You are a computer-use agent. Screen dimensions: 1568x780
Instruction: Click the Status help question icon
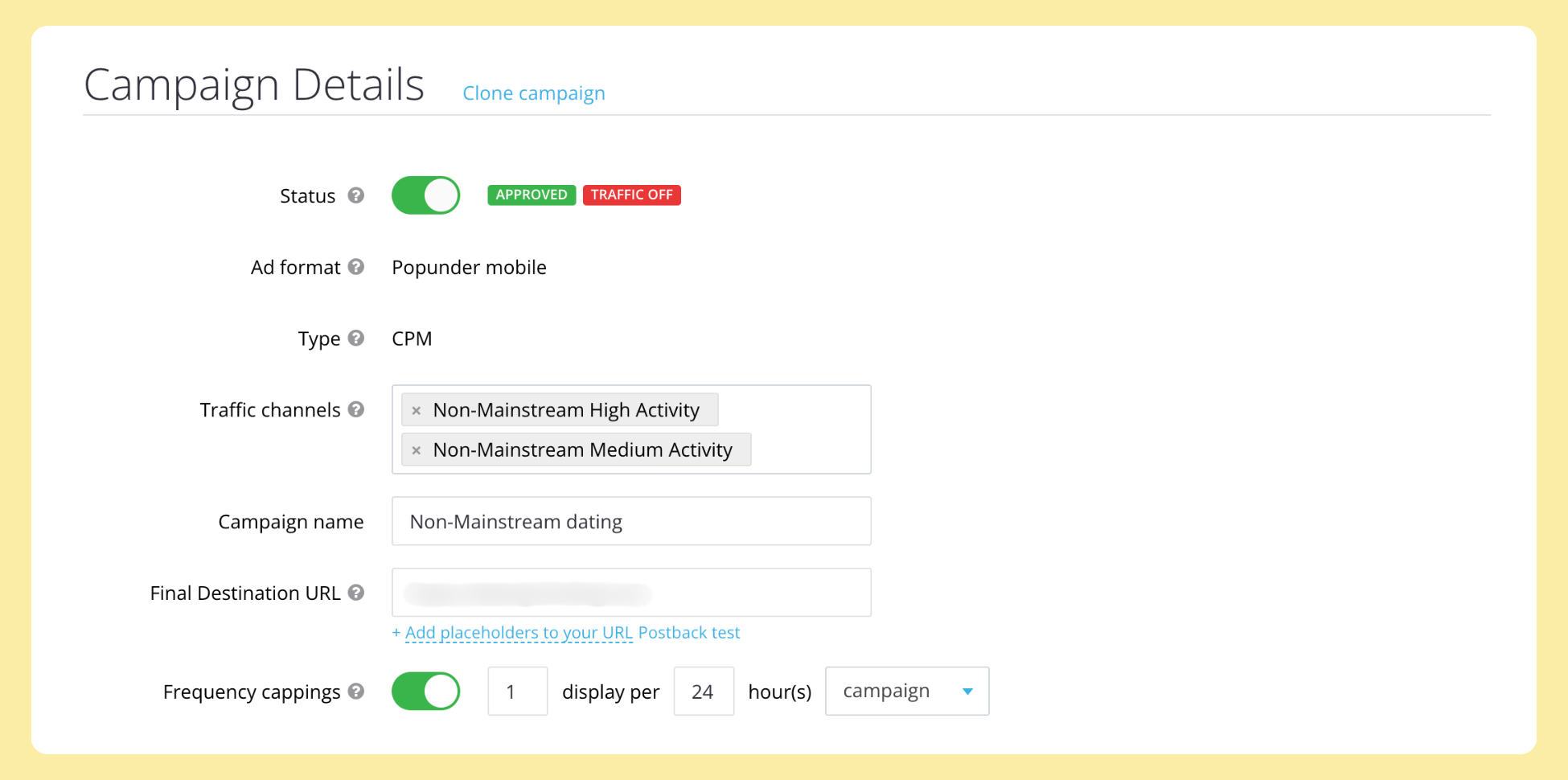point(356,195)
